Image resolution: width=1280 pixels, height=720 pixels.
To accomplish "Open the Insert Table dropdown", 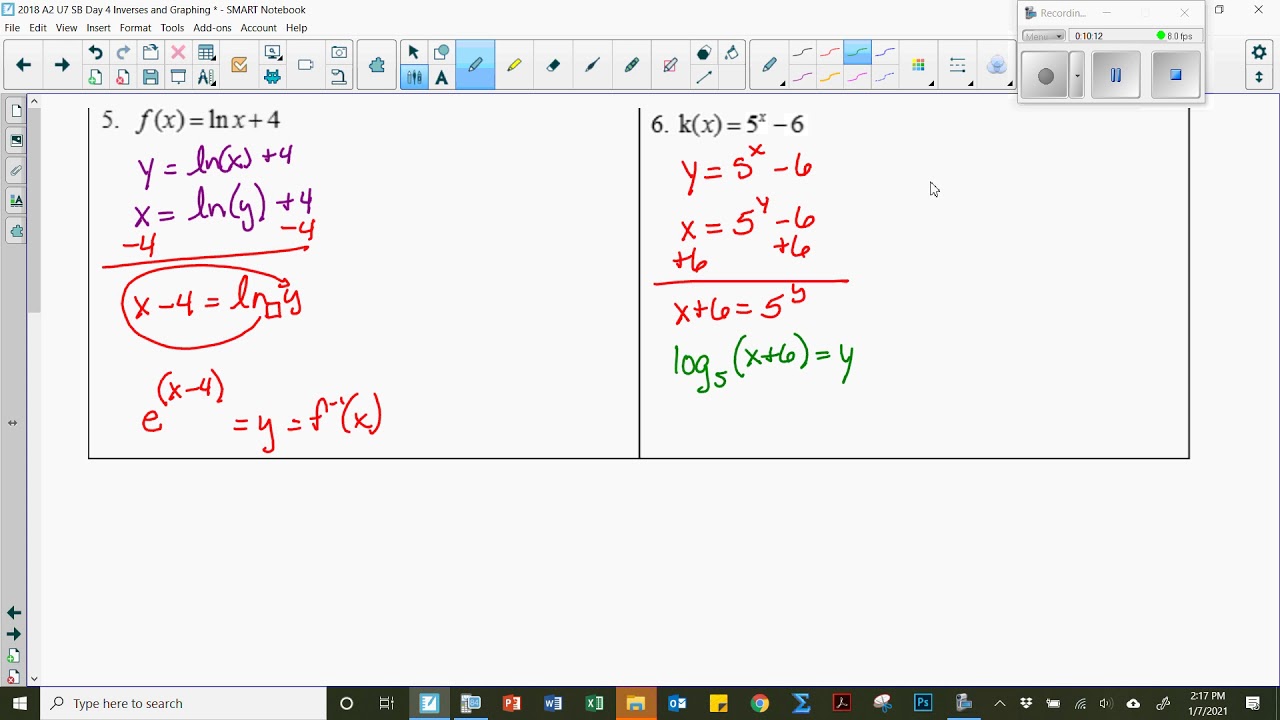I will (206, 53).
